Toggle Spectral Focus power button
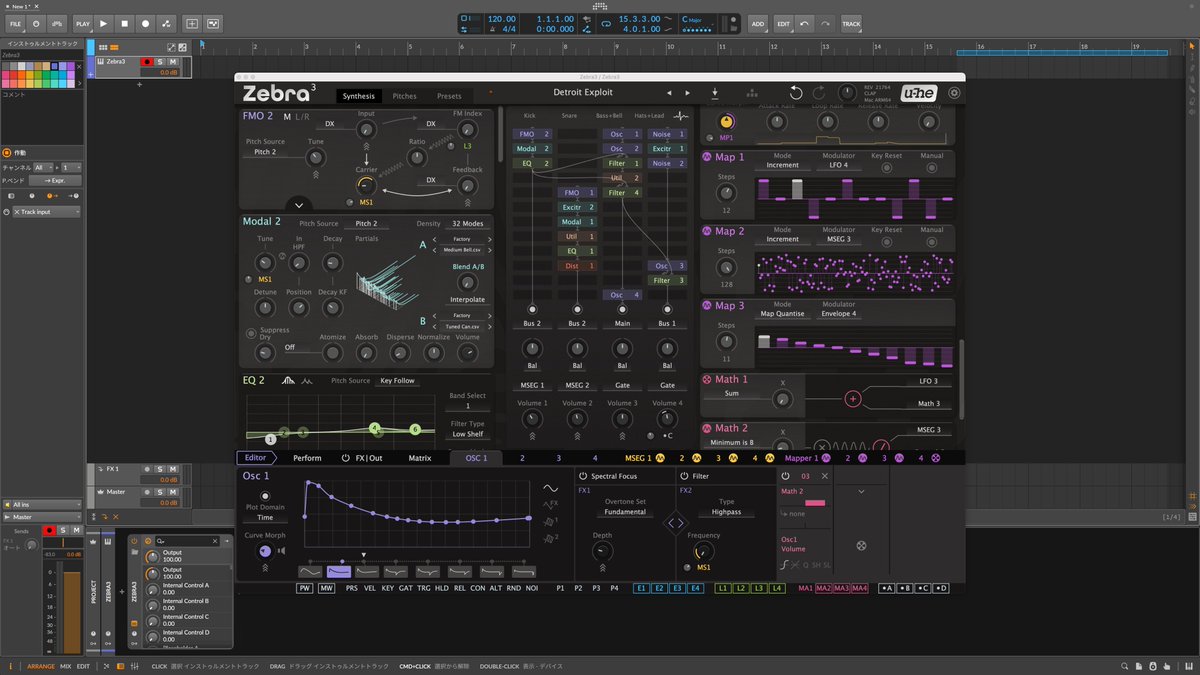 [583, 476]
